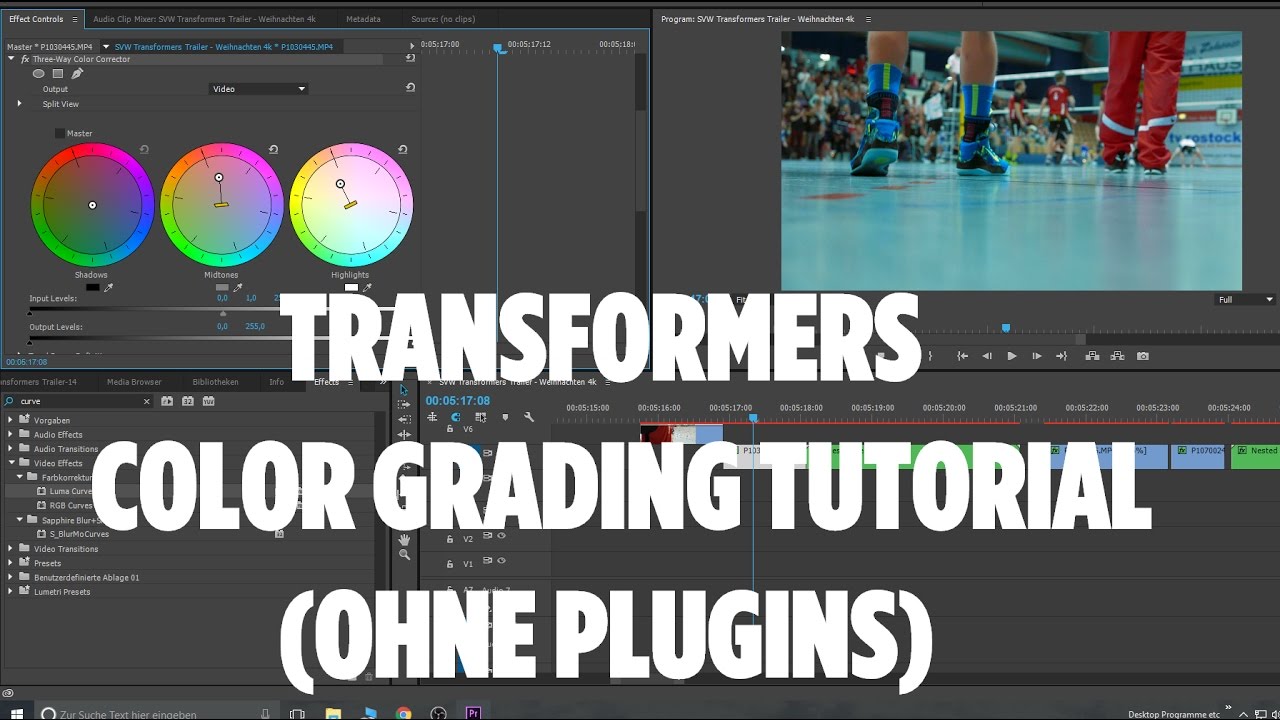This screenshot has width=1280, height=720.
Task: Open the Source (no clips) tab
Action: tap(444, 19)
